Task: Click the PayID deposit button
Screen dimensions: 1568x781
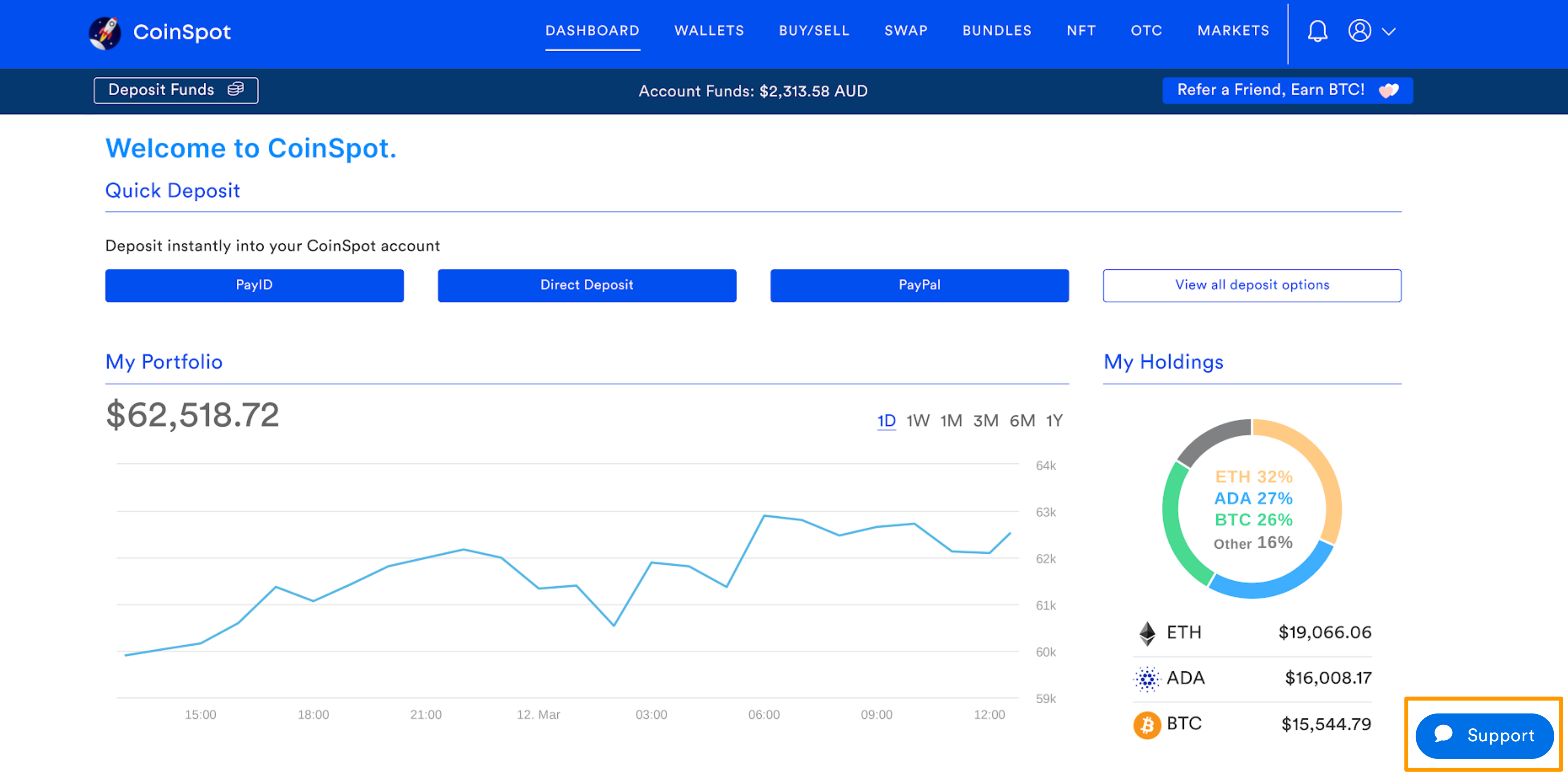Action: [254, 285]
